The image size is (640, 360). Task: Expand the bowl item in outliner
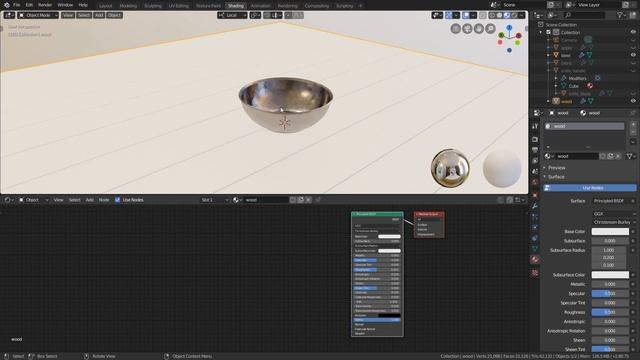tap(548, 55)
